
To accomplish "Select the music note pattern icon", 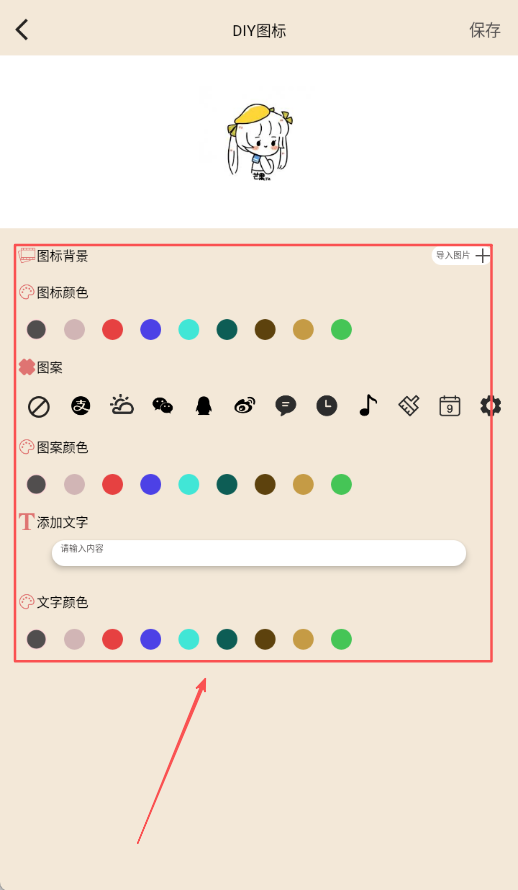I will click(368, 406).
